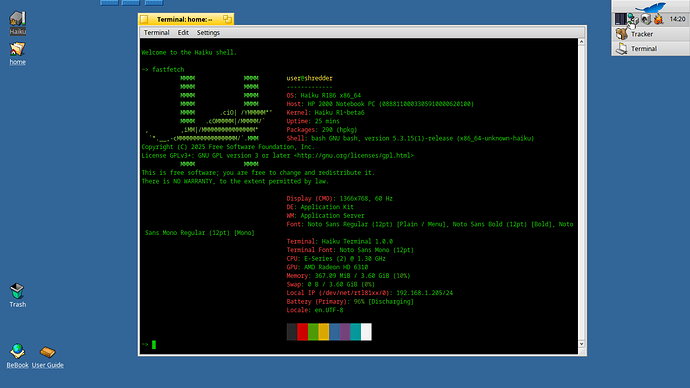Click the gnu.org/licenses/gpl.html URL text

[354, 155]
